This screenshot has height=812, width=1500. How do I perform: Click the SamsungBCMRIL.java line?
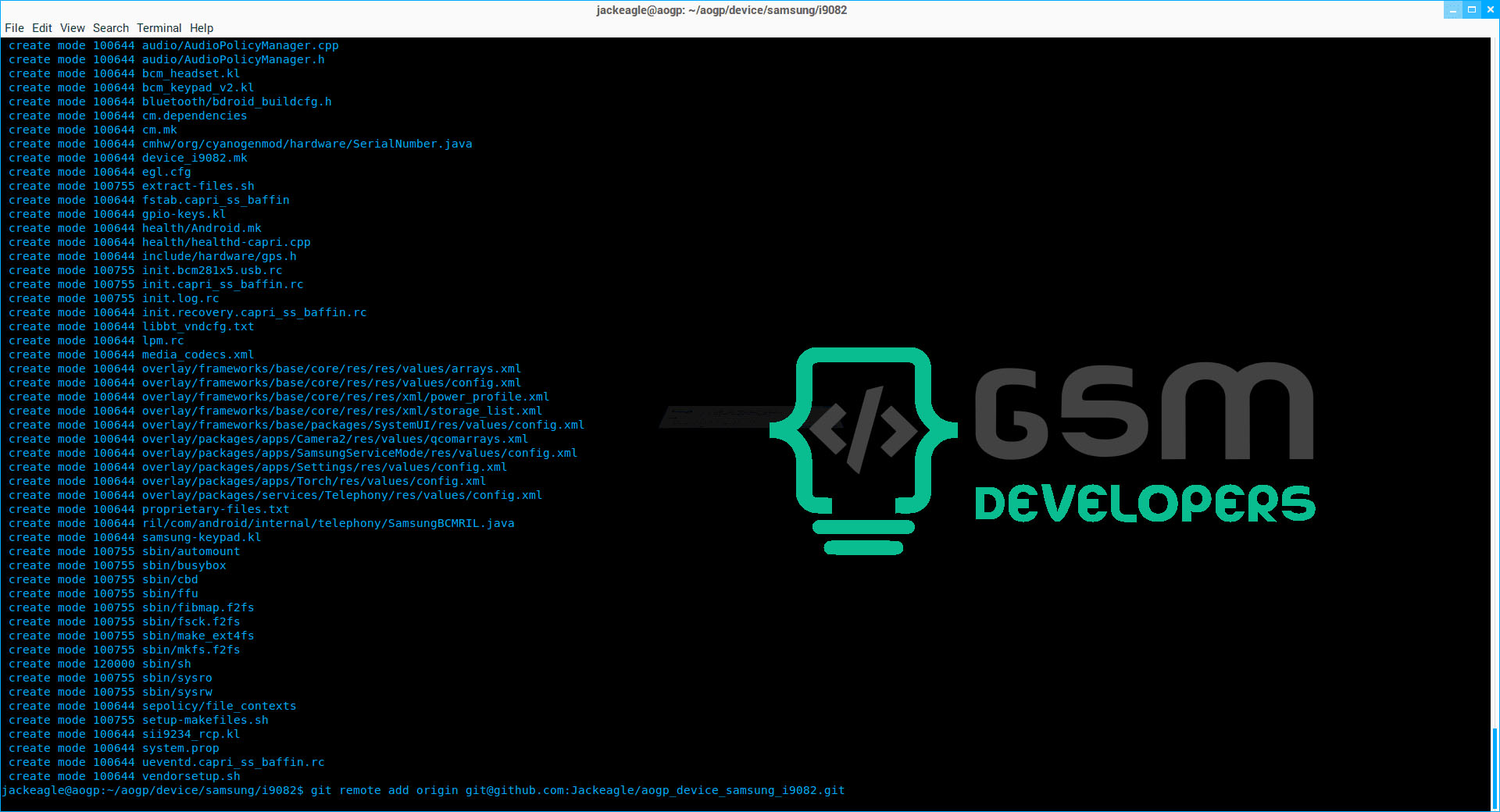click(262, 524)
